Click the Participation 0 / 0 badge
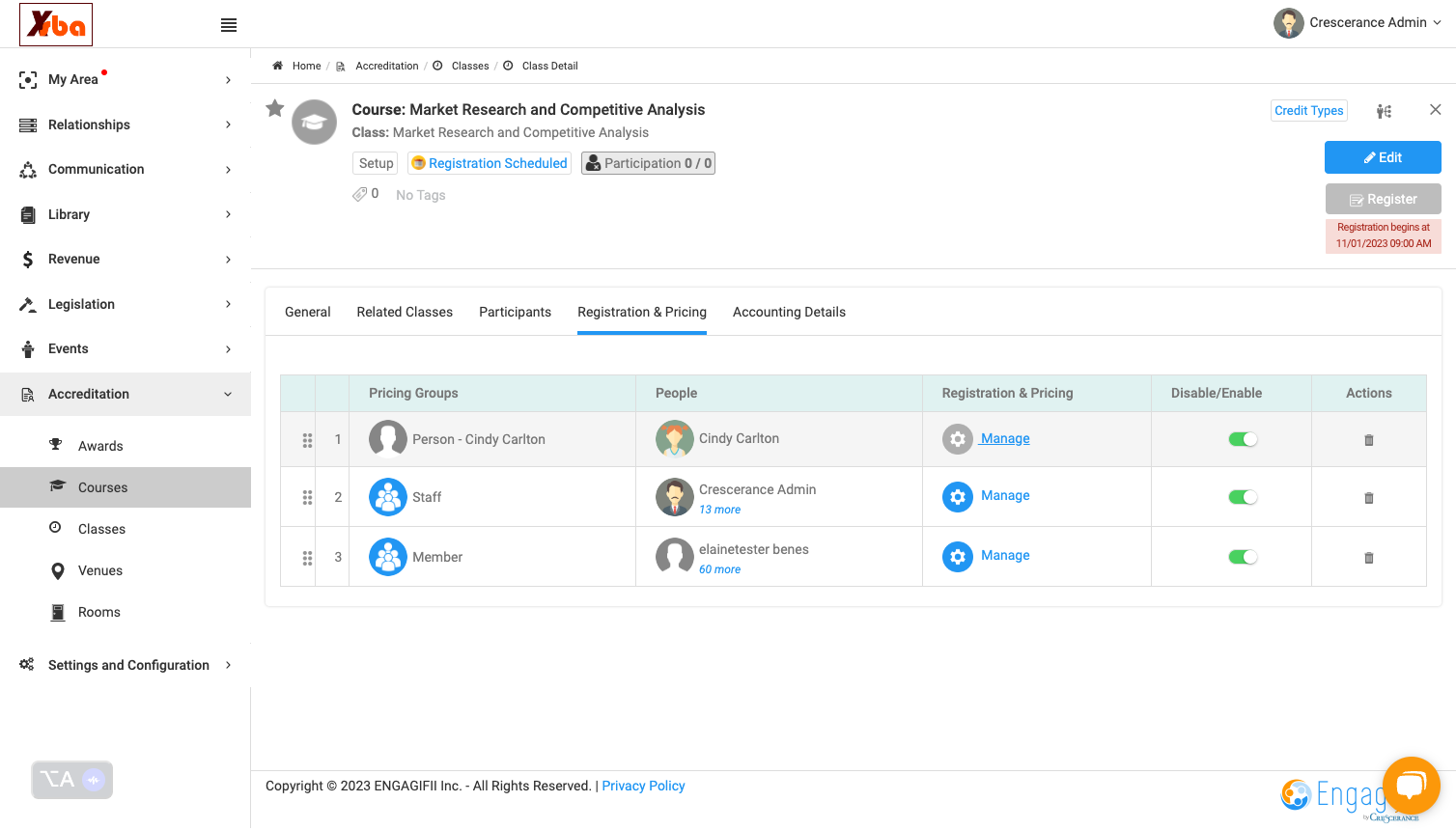 click(x=648, y=163)
